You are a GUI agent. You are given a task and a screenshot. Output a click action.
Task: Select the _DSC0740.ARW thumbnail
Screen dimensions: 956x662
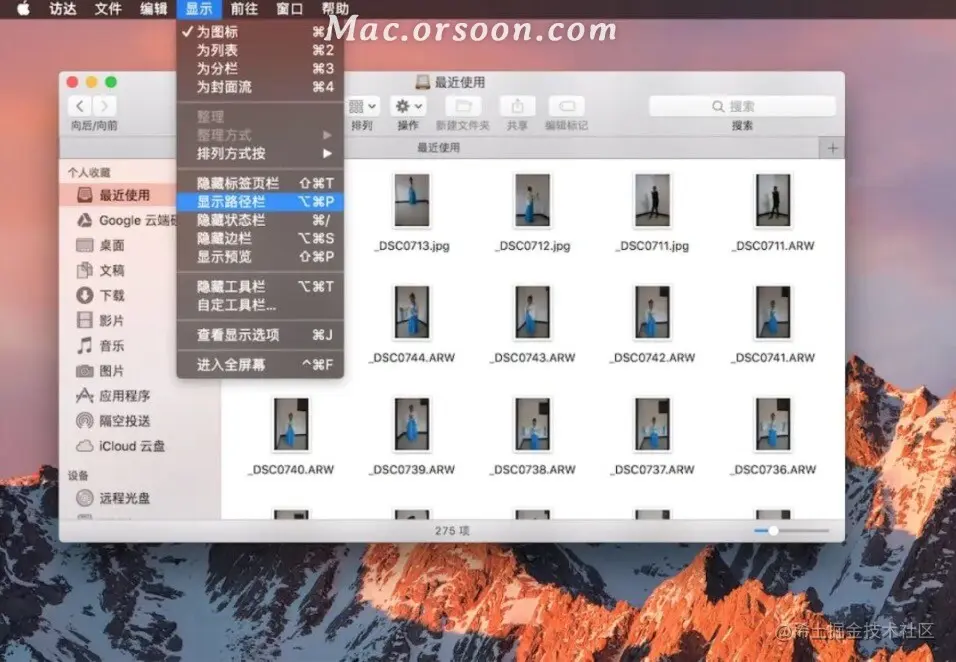point(291,424)
